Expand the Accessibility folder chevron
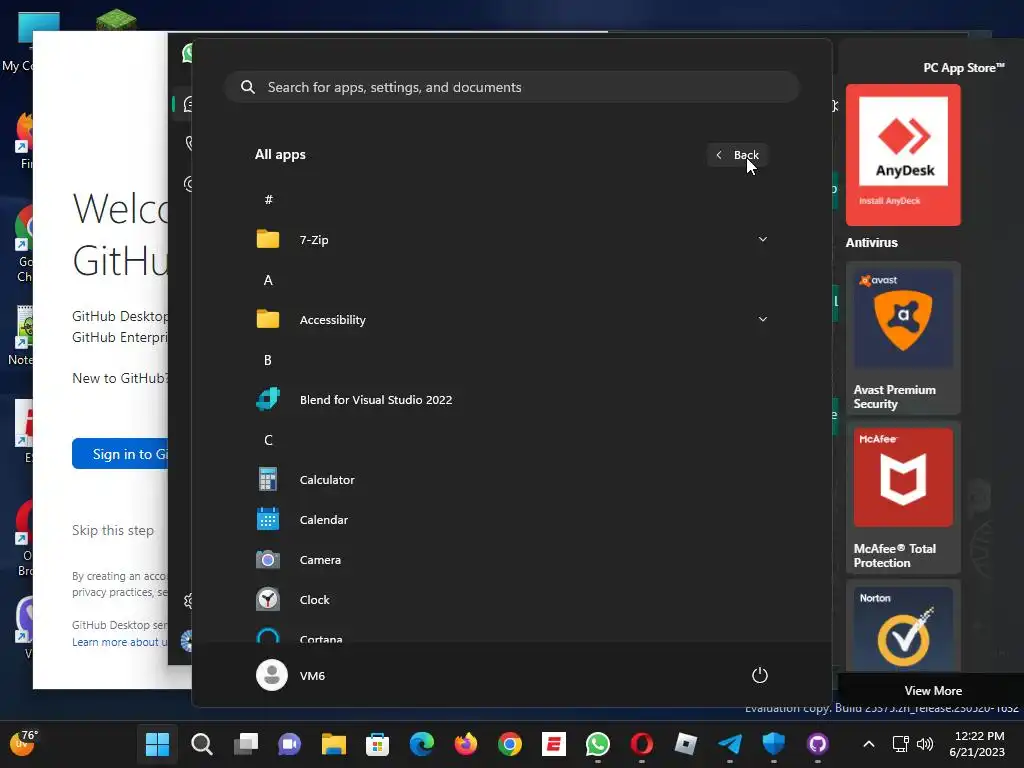Image resolution: width=1024 pixels, height=768 pixels. 762,319
